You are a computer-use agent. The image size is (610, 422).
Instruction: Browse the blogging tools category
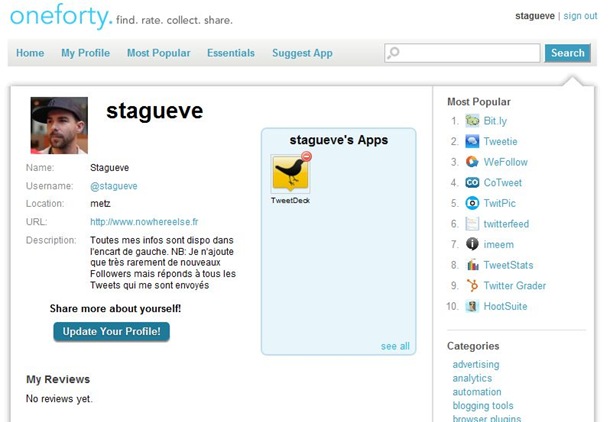click(x=483, y=405)
